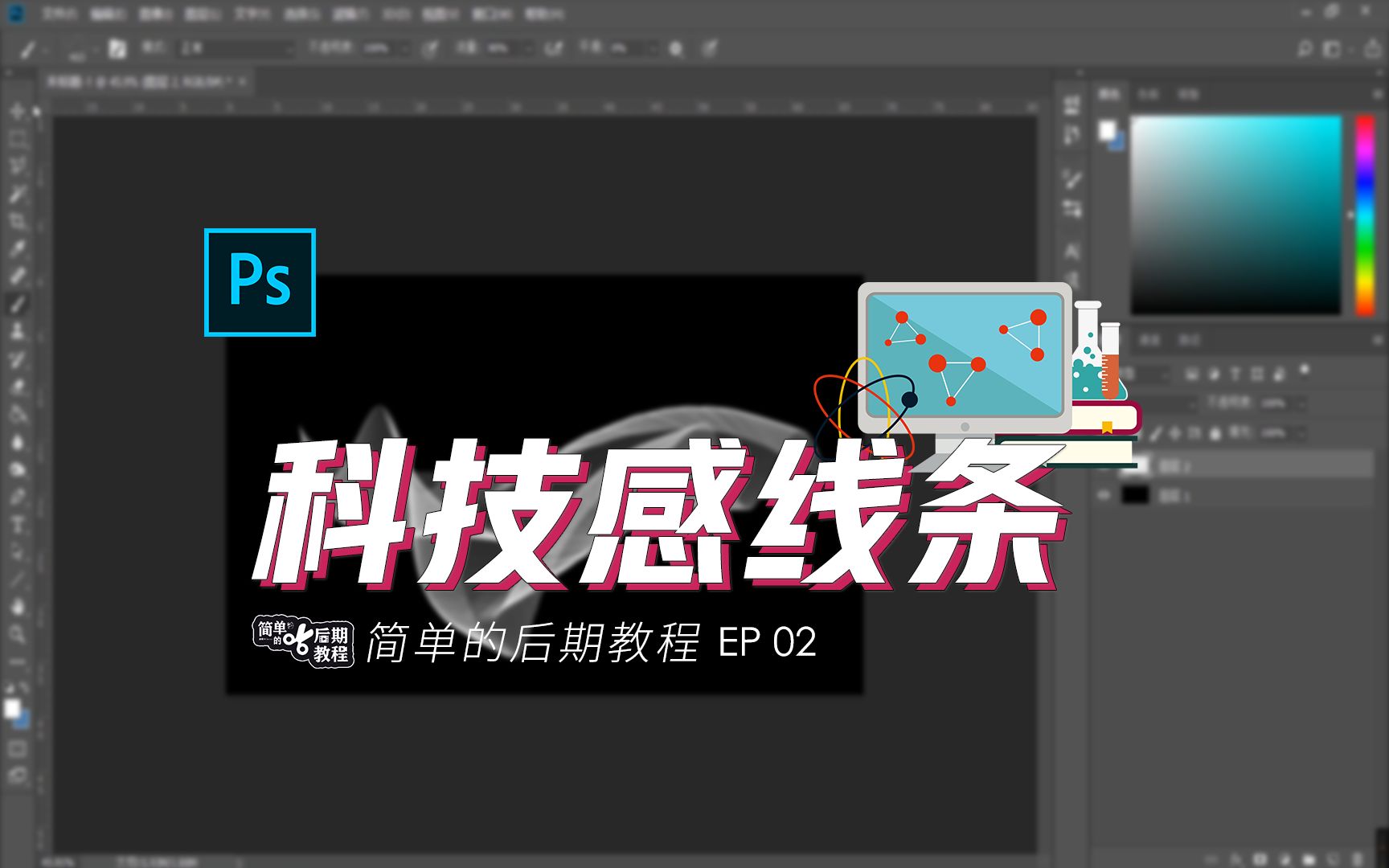This screenshot has width=1389, height=868.
Task: Open the Color panel flyout menu
Action: (1378, 95)
